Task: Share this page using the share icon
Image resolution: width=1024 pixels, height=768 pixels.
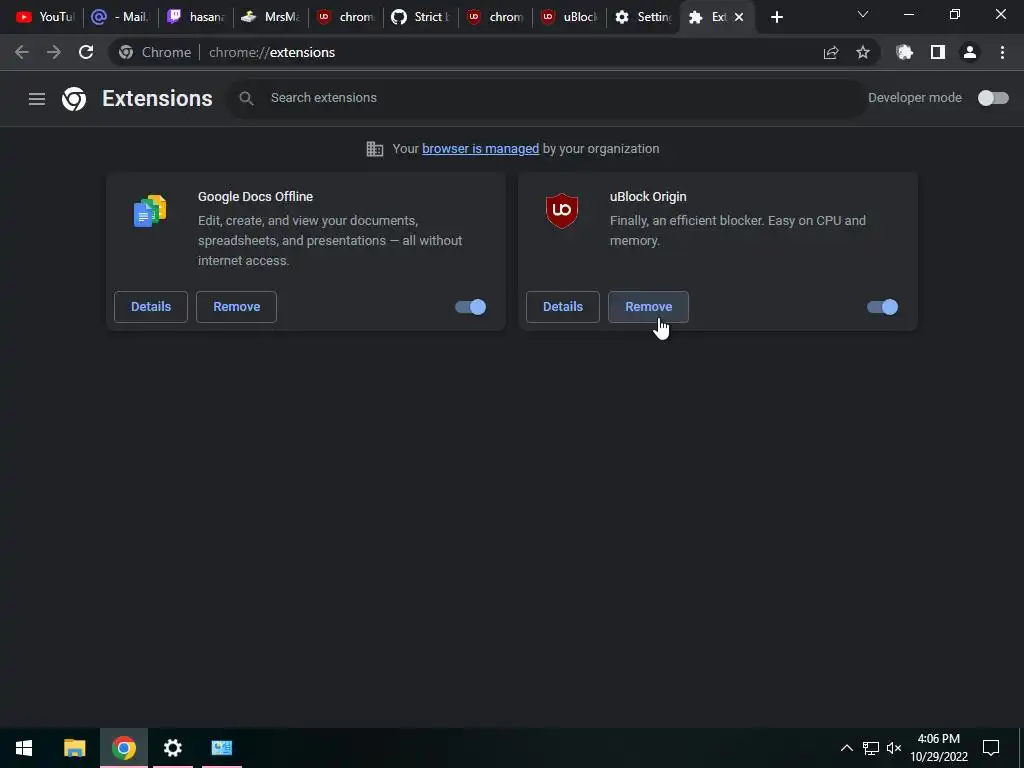Action: click(831, 52)
